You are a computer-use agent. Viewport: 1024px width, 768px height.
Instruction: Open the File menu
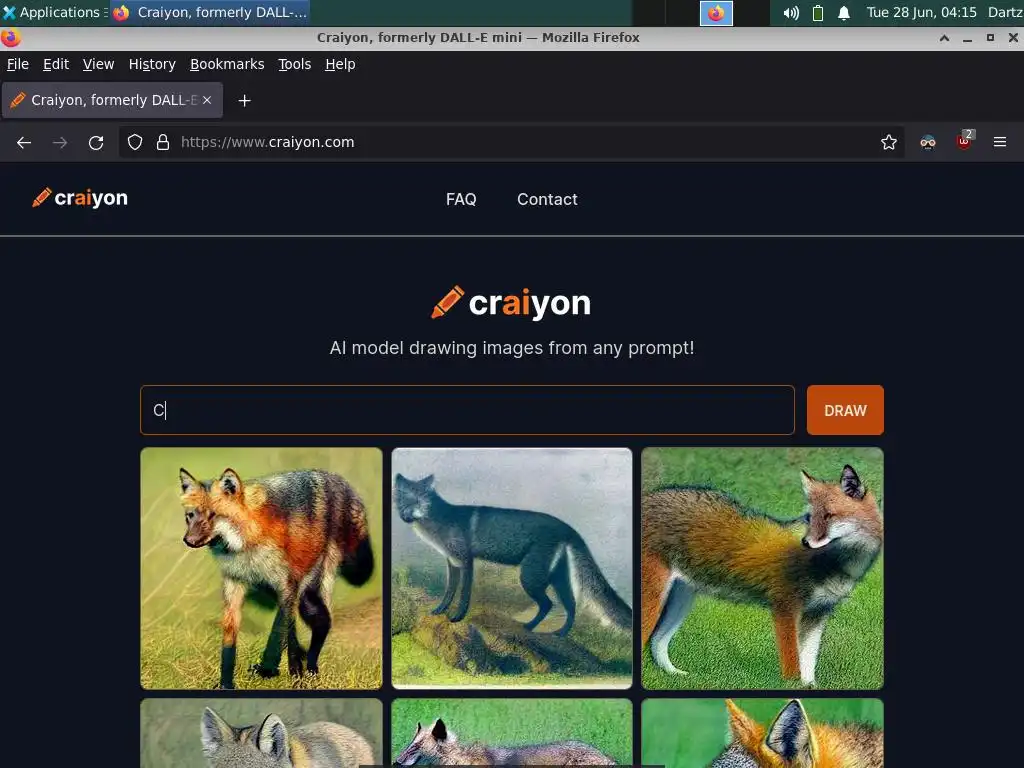(x=18, y=64)
